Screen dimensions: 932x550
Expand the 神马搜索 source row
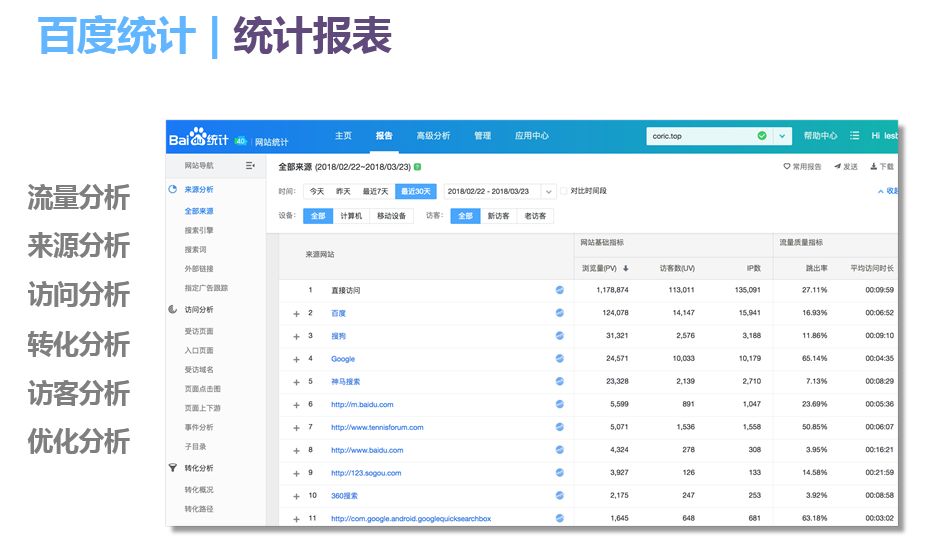click(296, 382)
